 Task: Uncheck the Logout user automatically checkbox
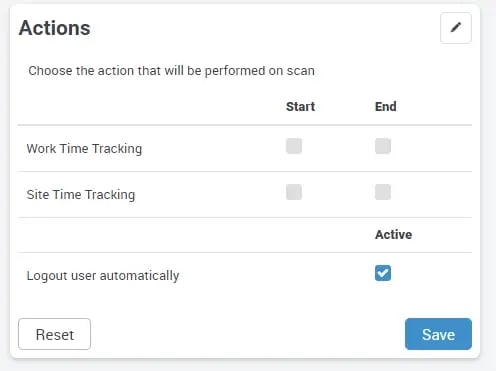383,273
